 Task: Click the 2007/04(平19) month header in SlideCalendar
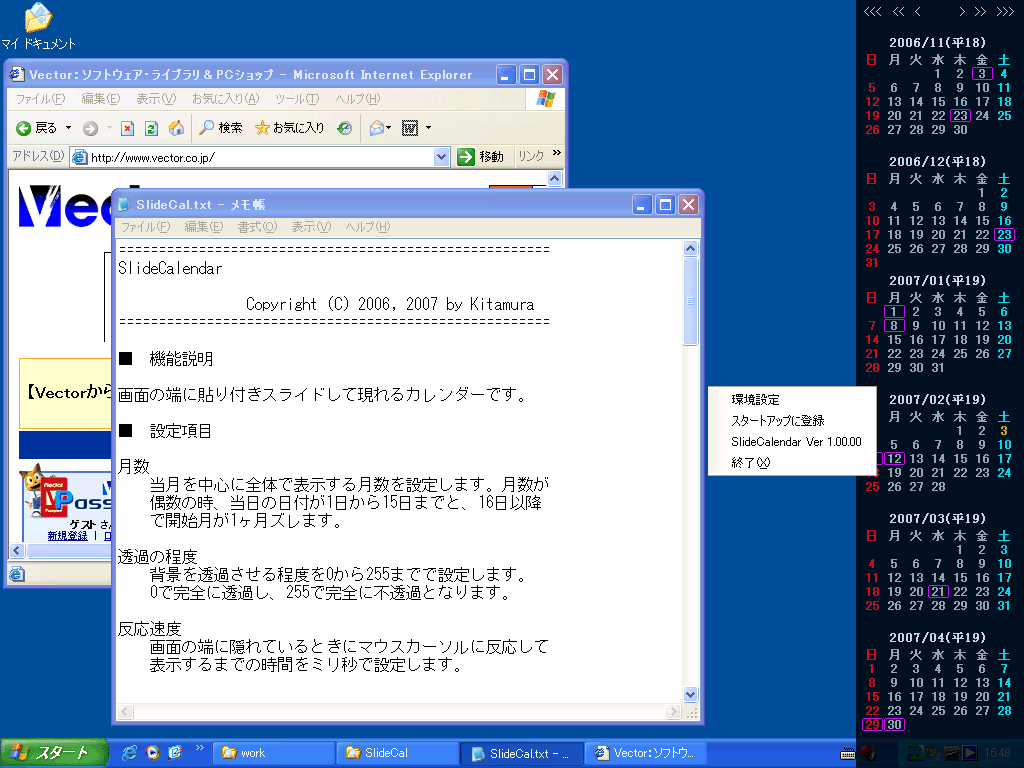point(937,637)
